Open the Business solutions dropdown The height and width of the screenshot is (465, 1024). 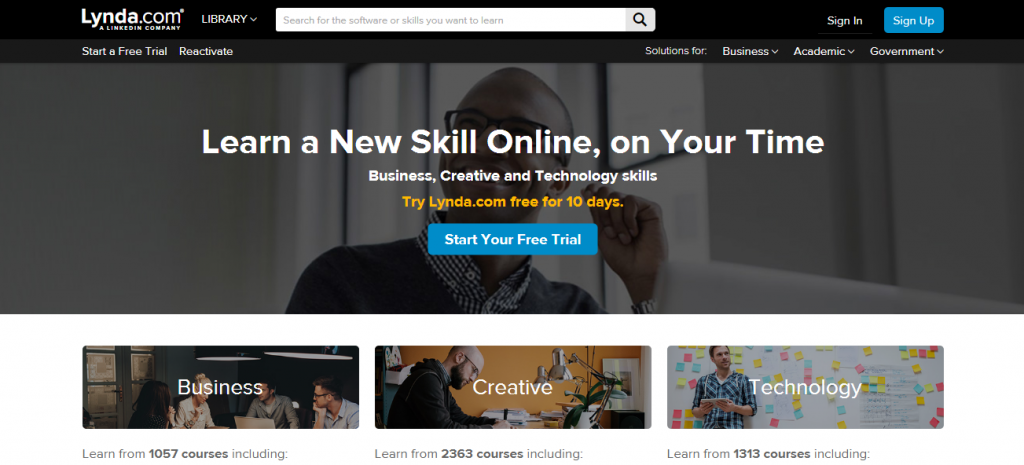pyautogui.click(x=750, y=51)
